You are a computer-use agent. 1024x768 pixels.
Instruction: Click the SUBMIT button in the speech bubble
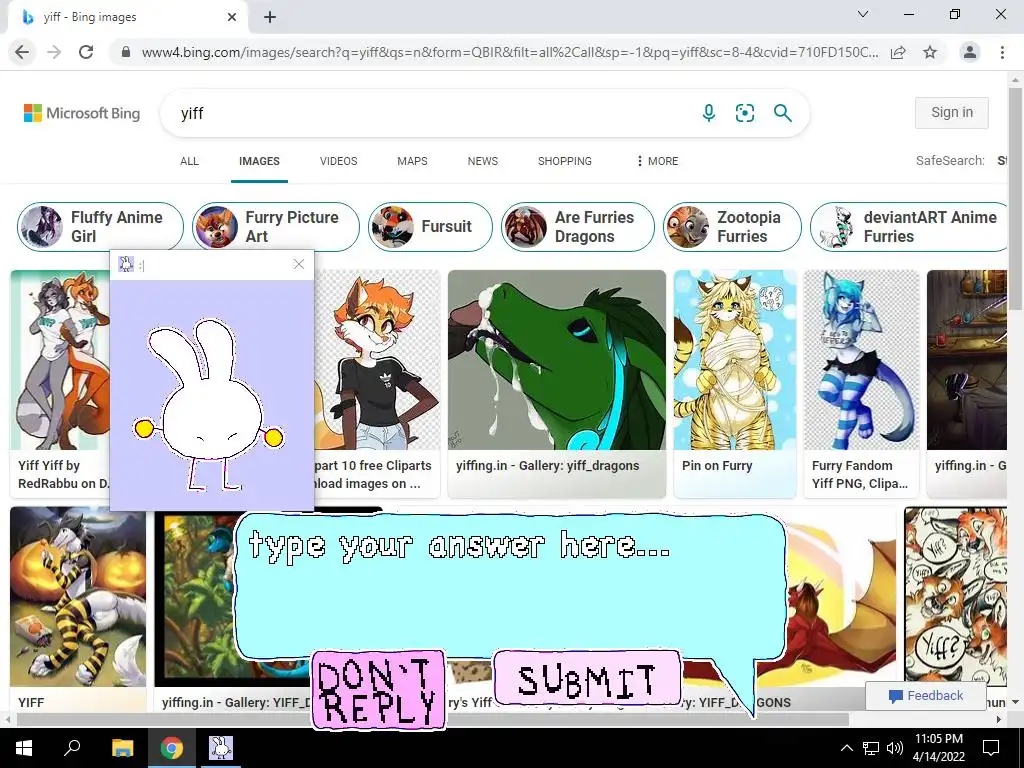[x=586, y=678]
